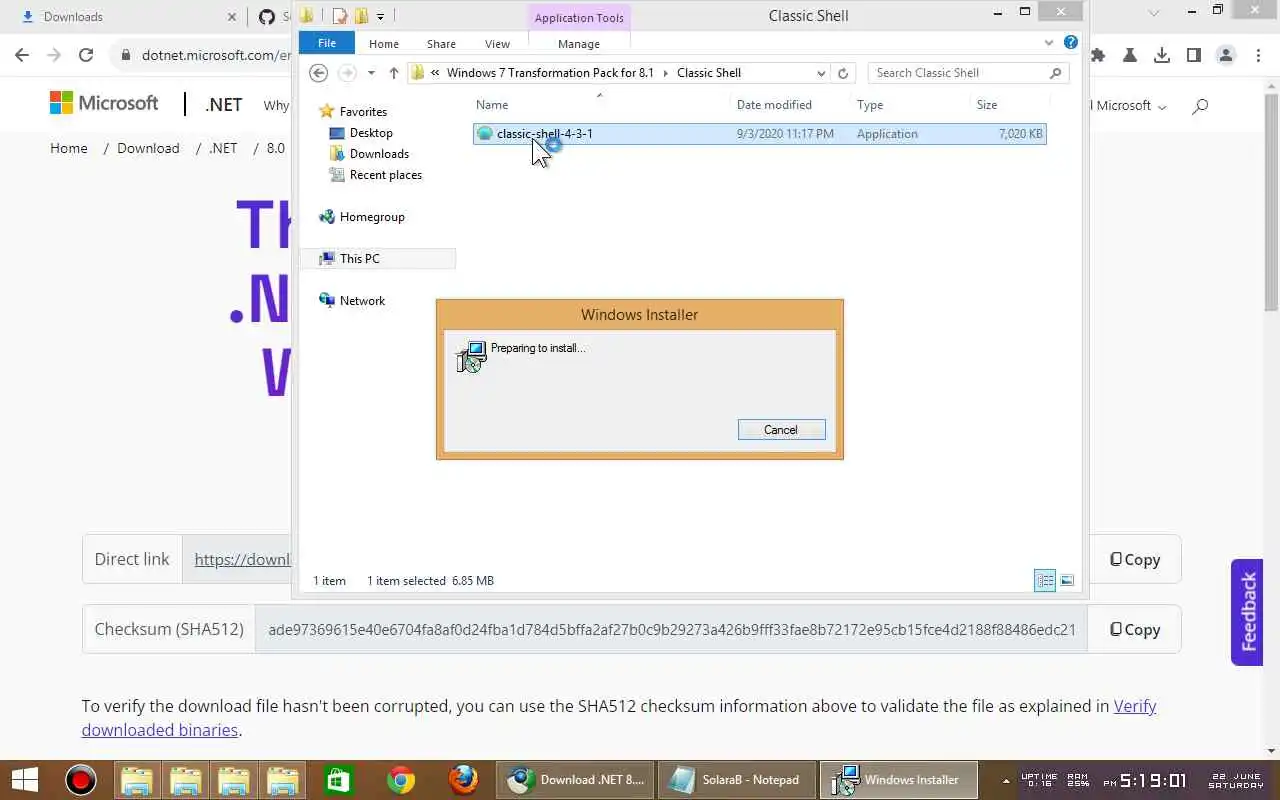Select Desktop in Favorites pane

pyautogui.click(x=371, y=133)
